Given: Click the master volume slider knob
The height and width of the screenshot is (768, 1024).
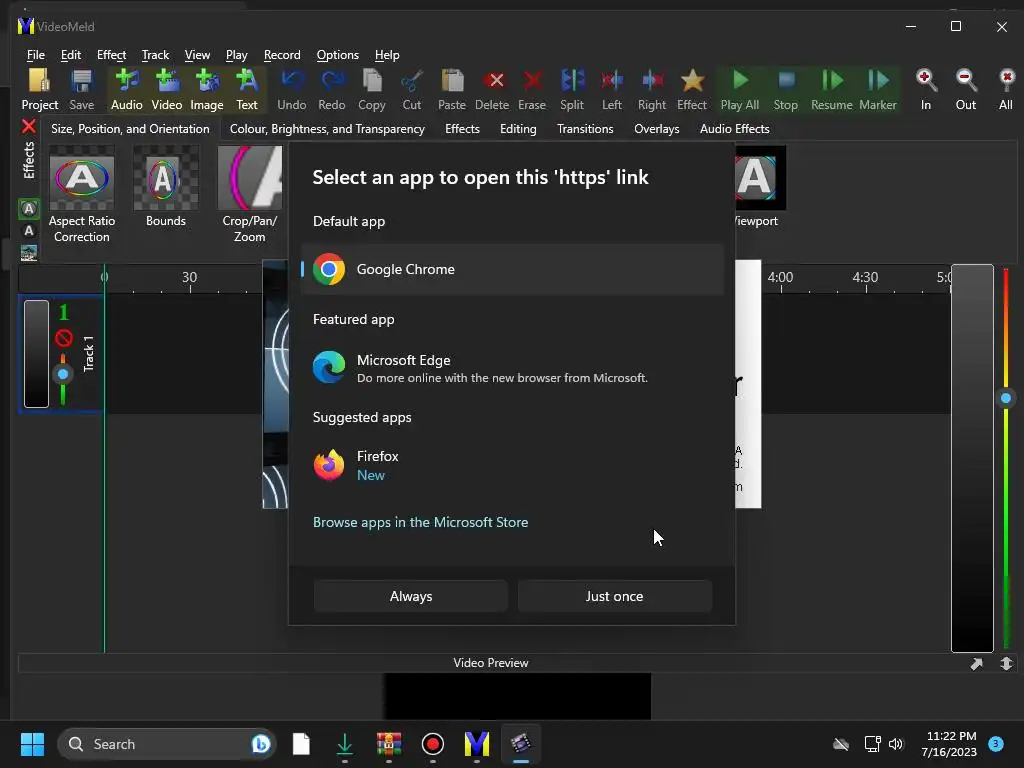Looking at the screenshot, I should (x=1006, y=398).
